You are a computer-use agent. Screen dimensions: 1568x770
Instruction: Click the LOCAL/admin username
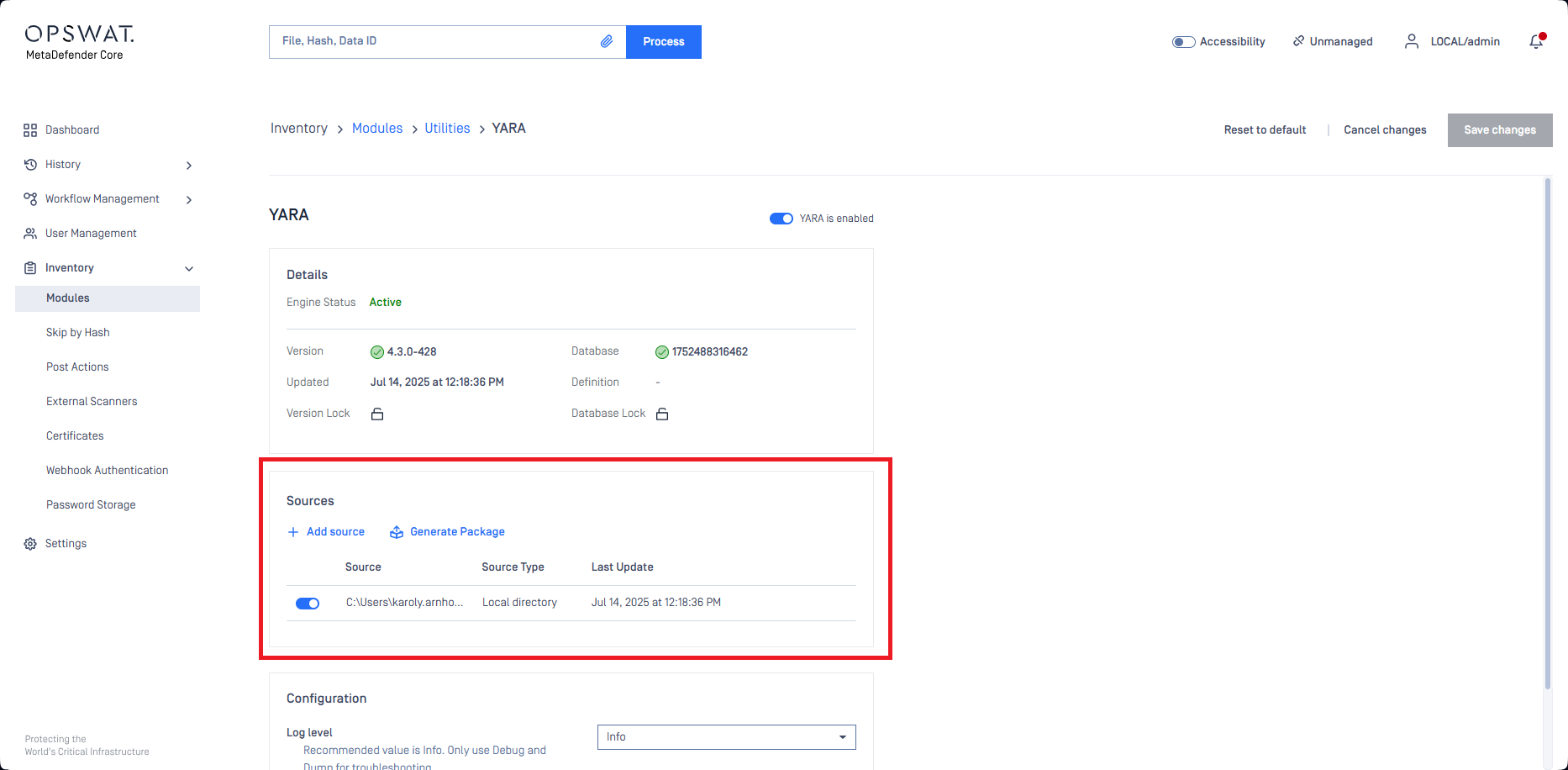click(x=1465, y=41)
